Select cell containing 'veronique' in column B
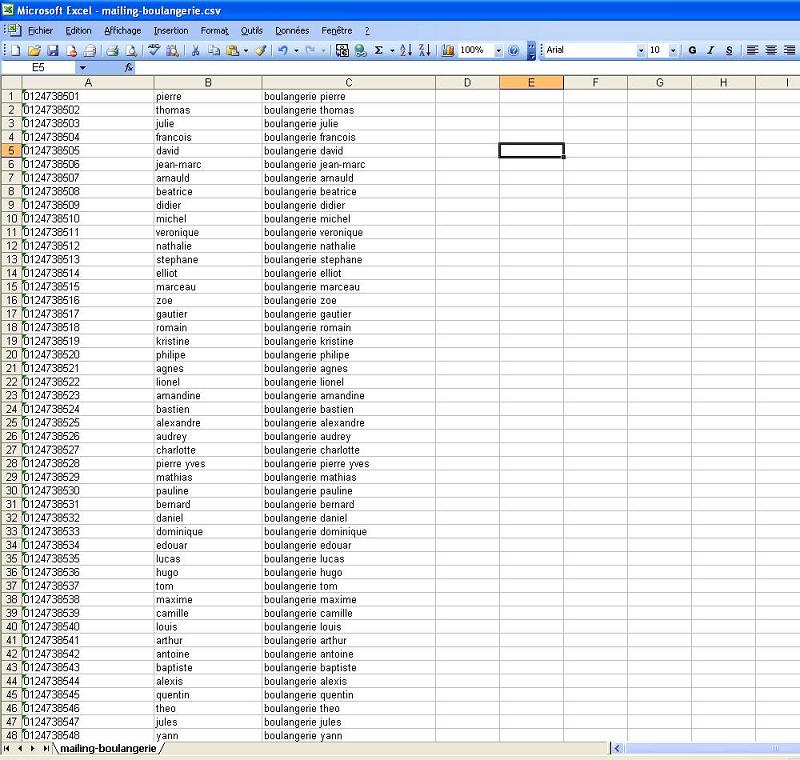800x760 pixels. coord(208,233)
